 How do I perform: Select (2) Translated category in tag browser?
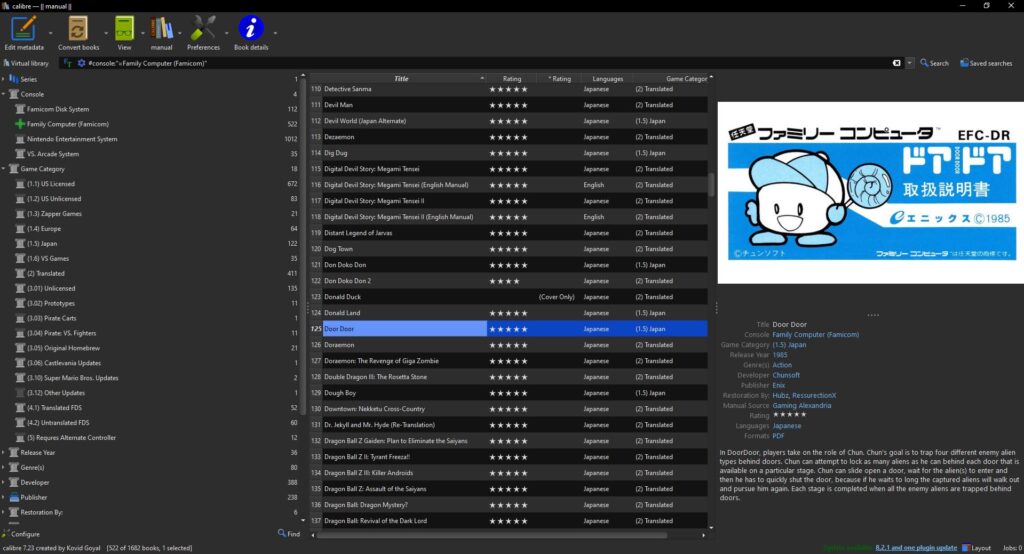pos(45,273)
